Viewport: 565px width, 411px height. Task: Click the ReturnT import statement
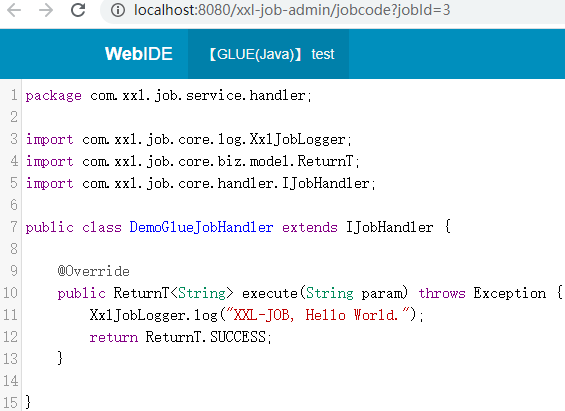pos(192,162)
